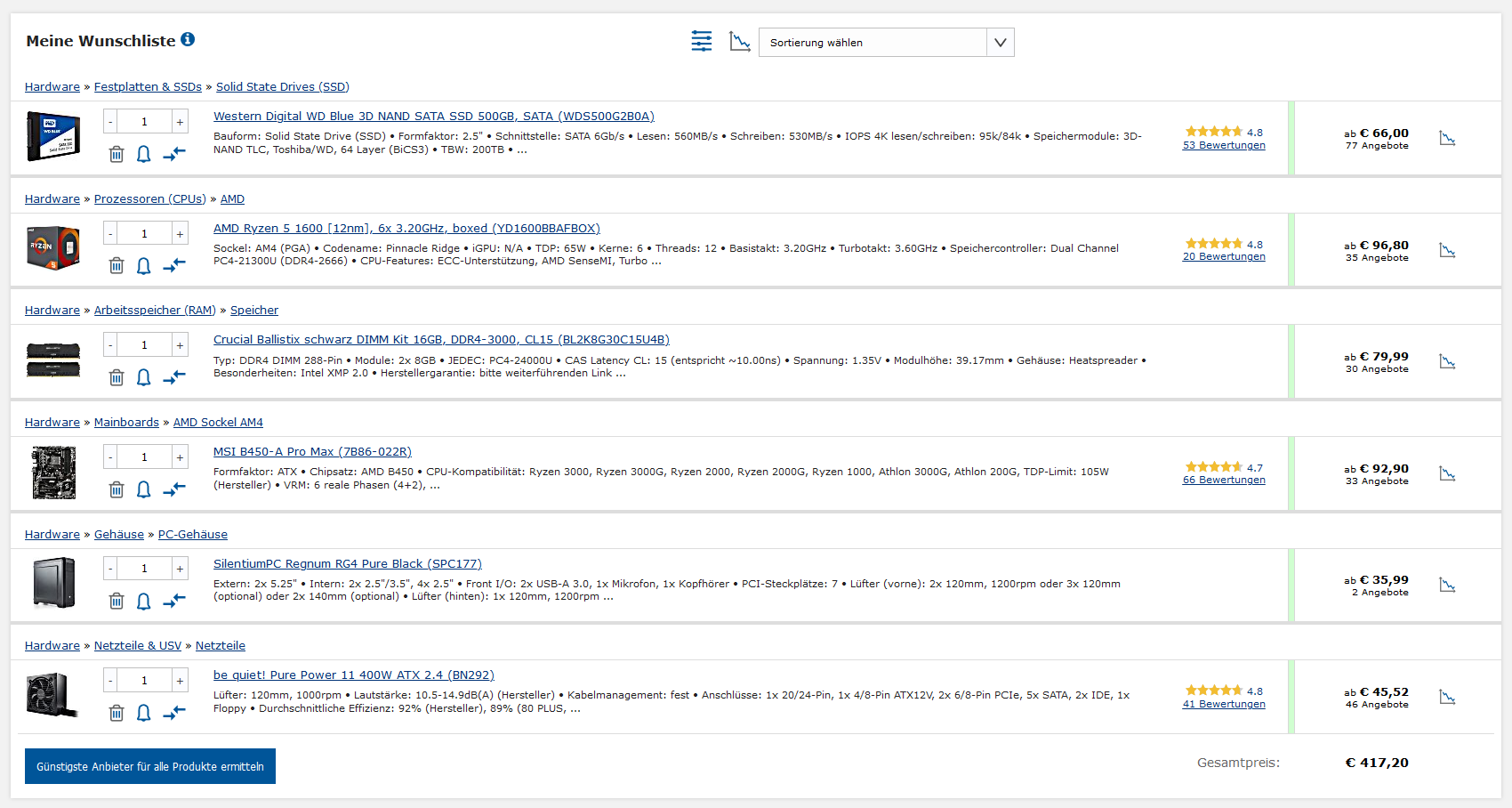The image size is (1512, 808).
Task: Open Crucial Ballistix schwarz DIMM Kit link
Action: [441, 340]
